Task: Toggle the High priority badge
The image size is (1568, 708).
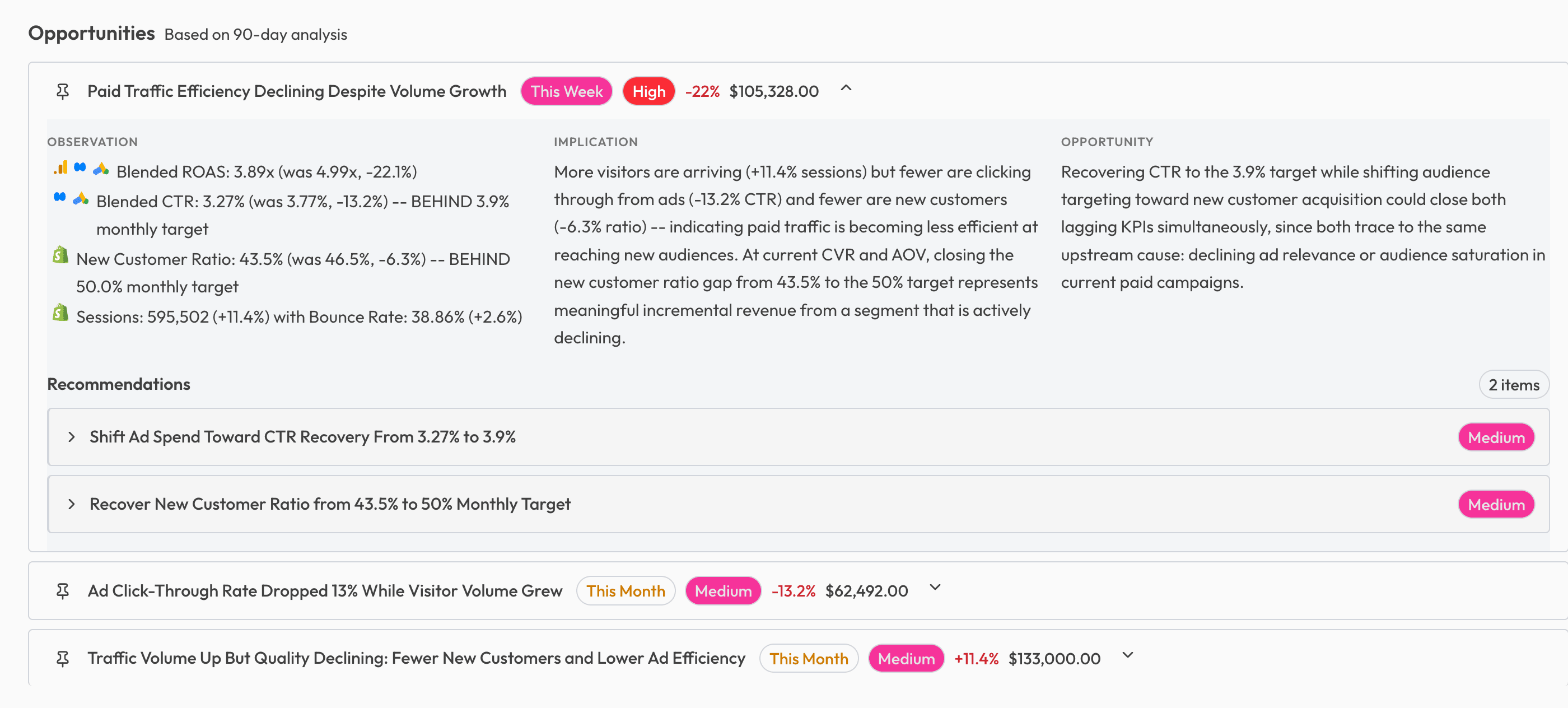Action: tap(648, 91)
